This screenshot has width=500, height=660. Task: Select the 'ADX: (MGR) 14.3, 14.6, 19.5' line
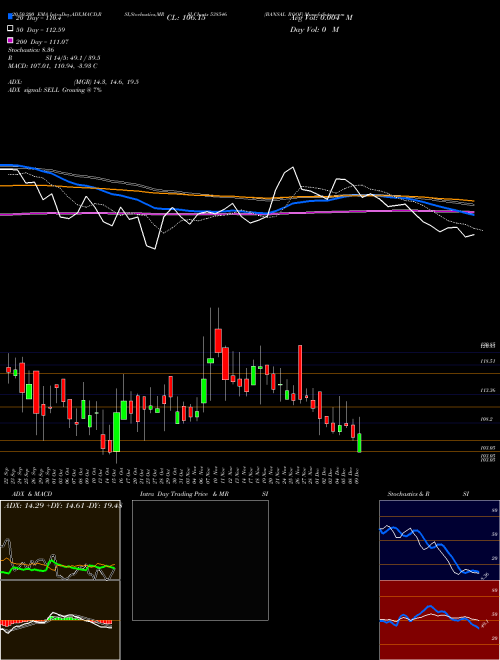73,82
